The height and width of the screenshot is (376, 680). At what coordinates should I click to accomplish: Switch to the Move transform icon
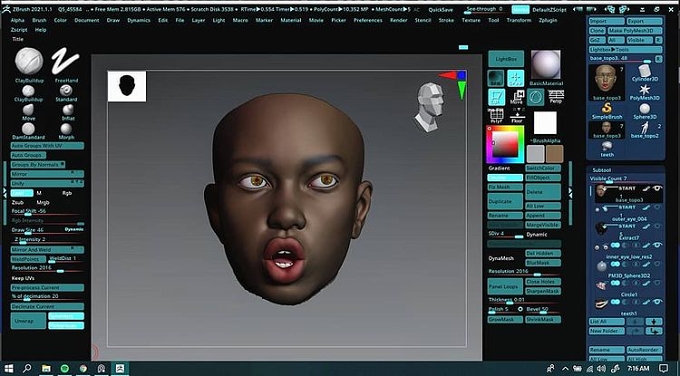(516, 97)
